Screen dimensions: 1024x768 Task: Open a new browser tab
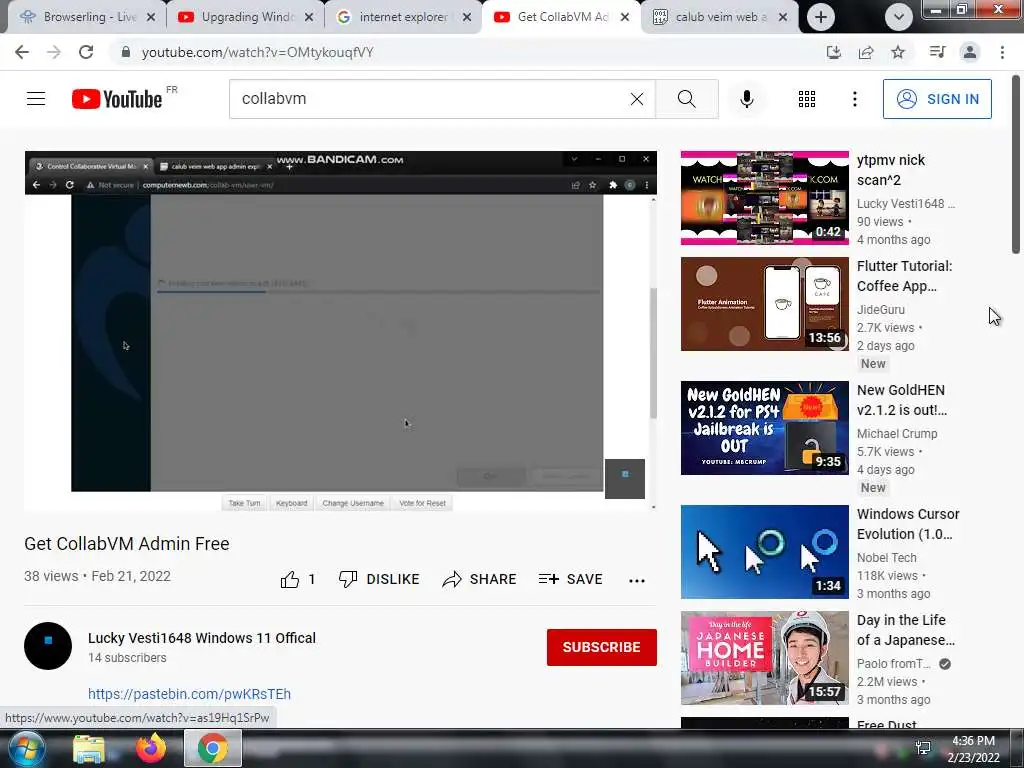pyautogui.click(x=821, y=17)
